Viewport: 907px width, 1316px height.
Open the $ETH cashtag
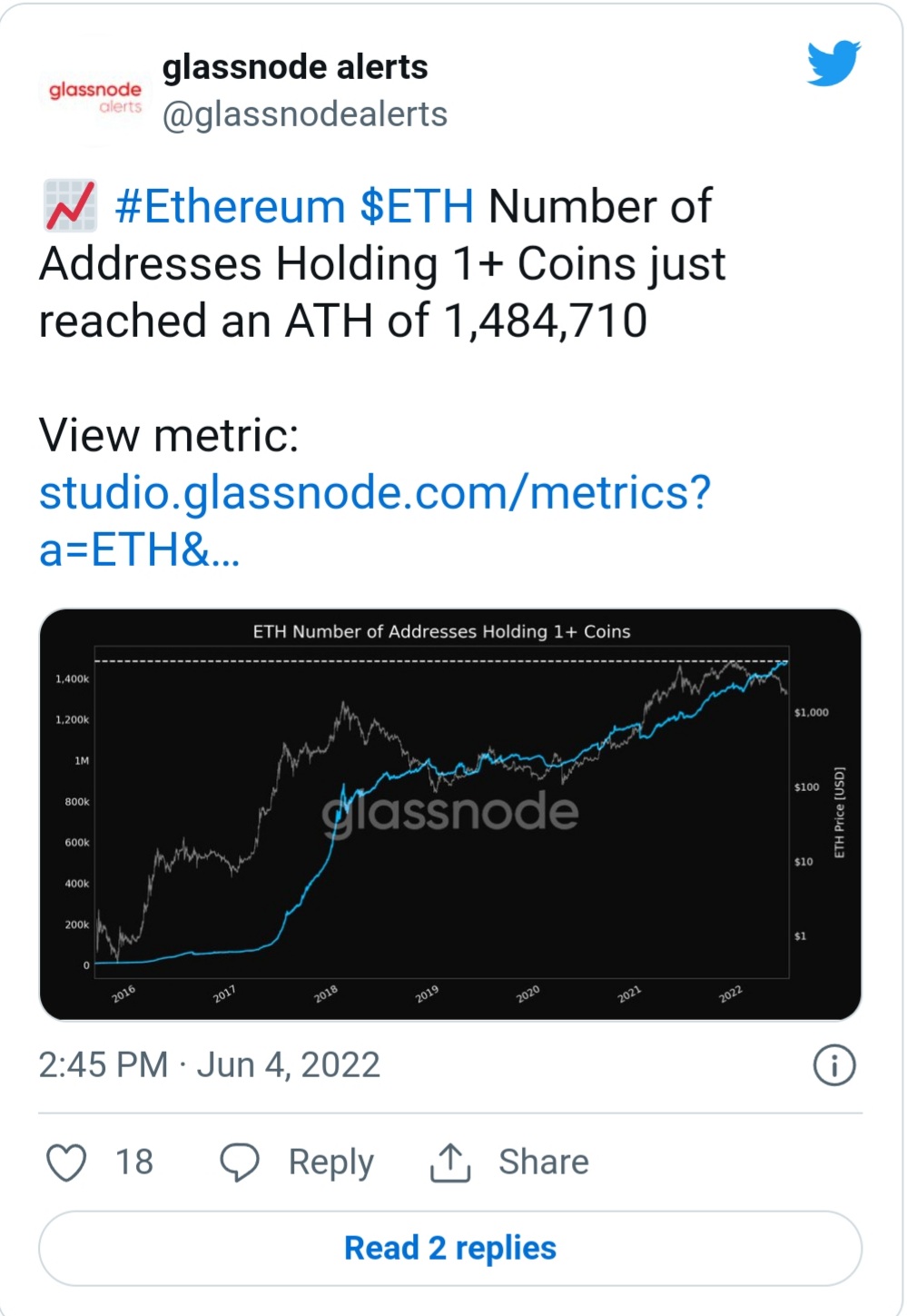pyautogui.click(x=417, y=207)
